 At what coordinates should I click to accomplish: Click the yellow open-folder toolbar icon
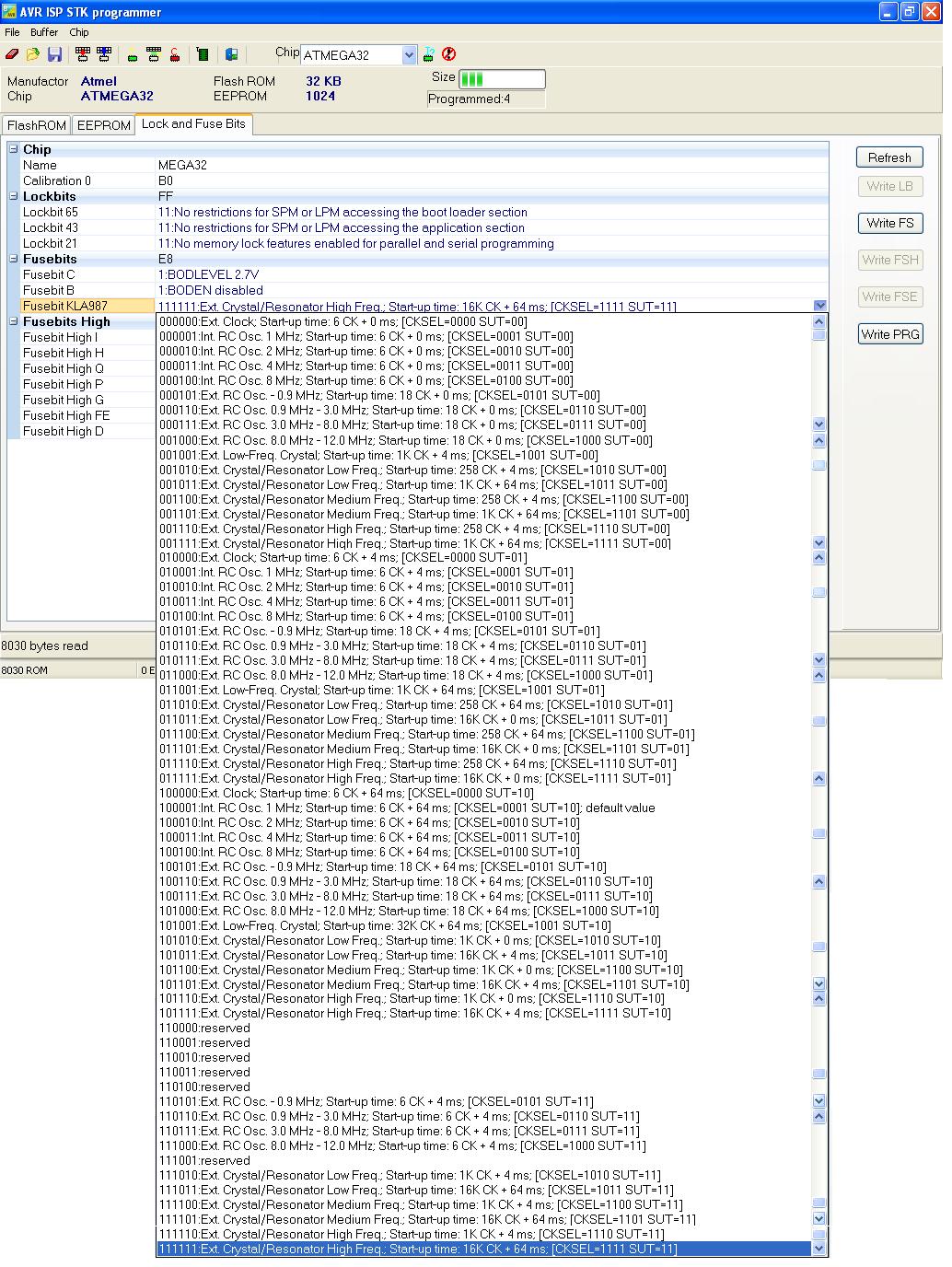click(33, 54)
